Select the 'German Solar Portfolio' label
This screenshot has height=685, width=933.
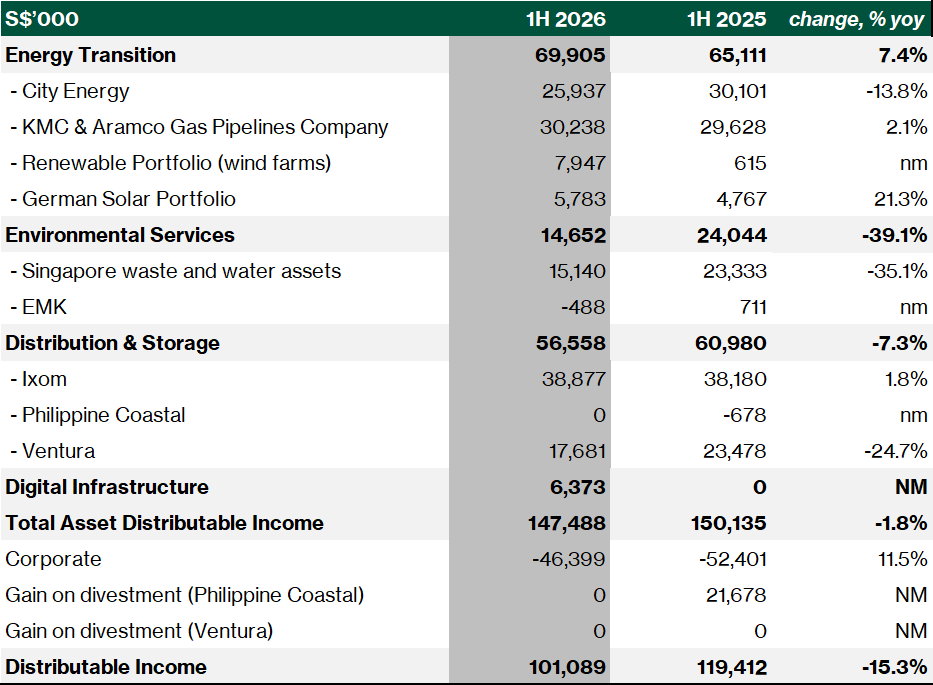click(x=129, y=199)
